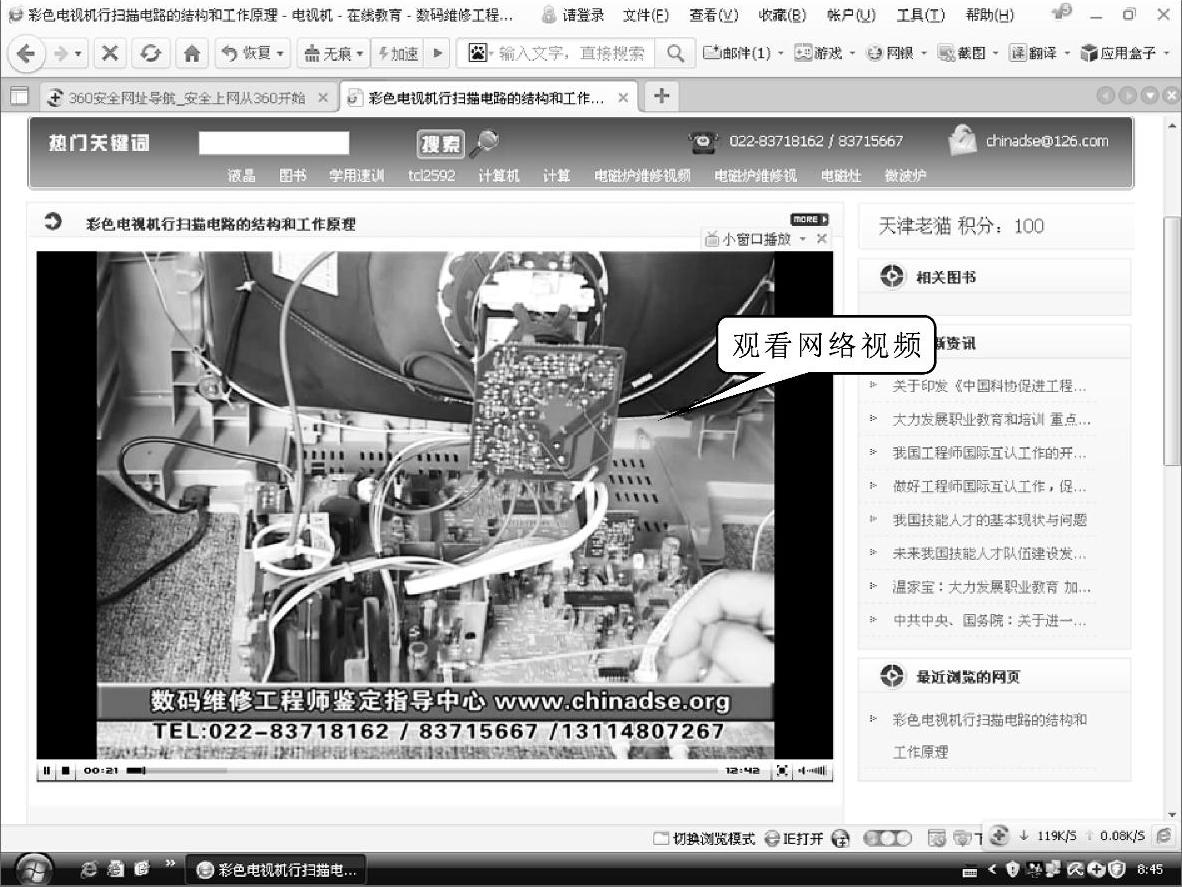The height and width of the screenshot is (887, 1182).
Task: Open the 无痕 dropdown arrow
Action: pyautogui.click(x=360, y=54)
